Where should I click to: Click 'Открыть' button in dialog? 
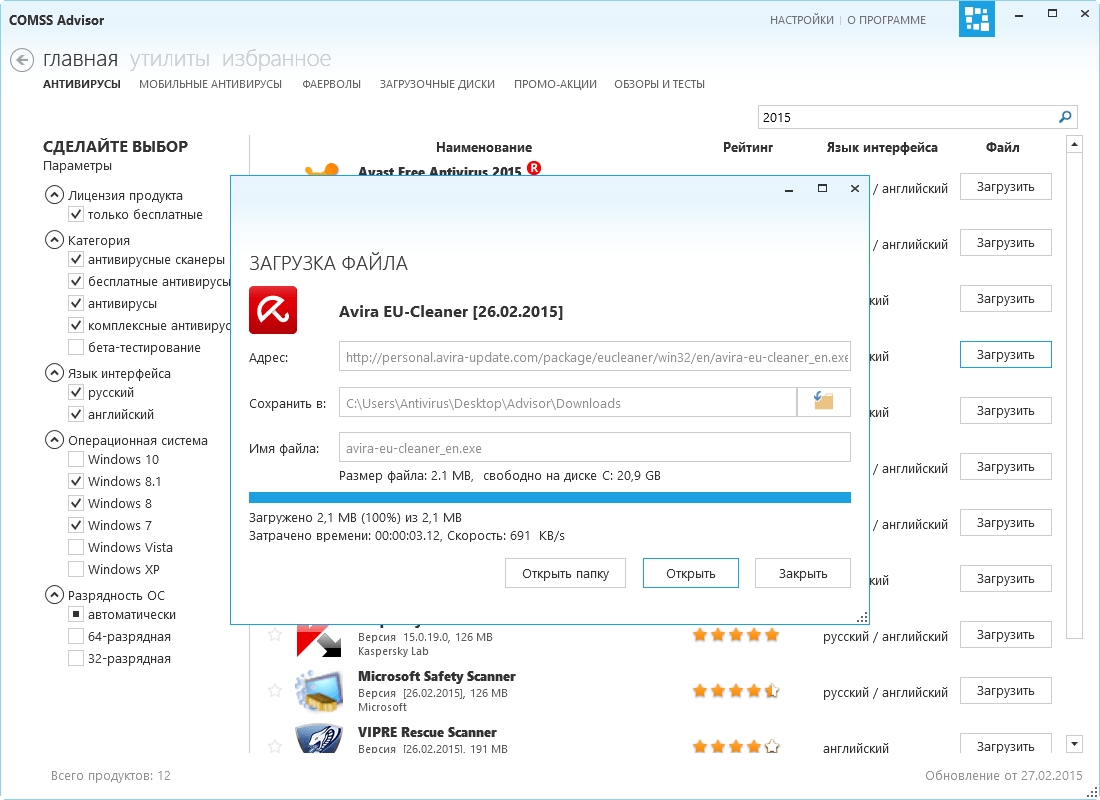[x=691, y=573]
